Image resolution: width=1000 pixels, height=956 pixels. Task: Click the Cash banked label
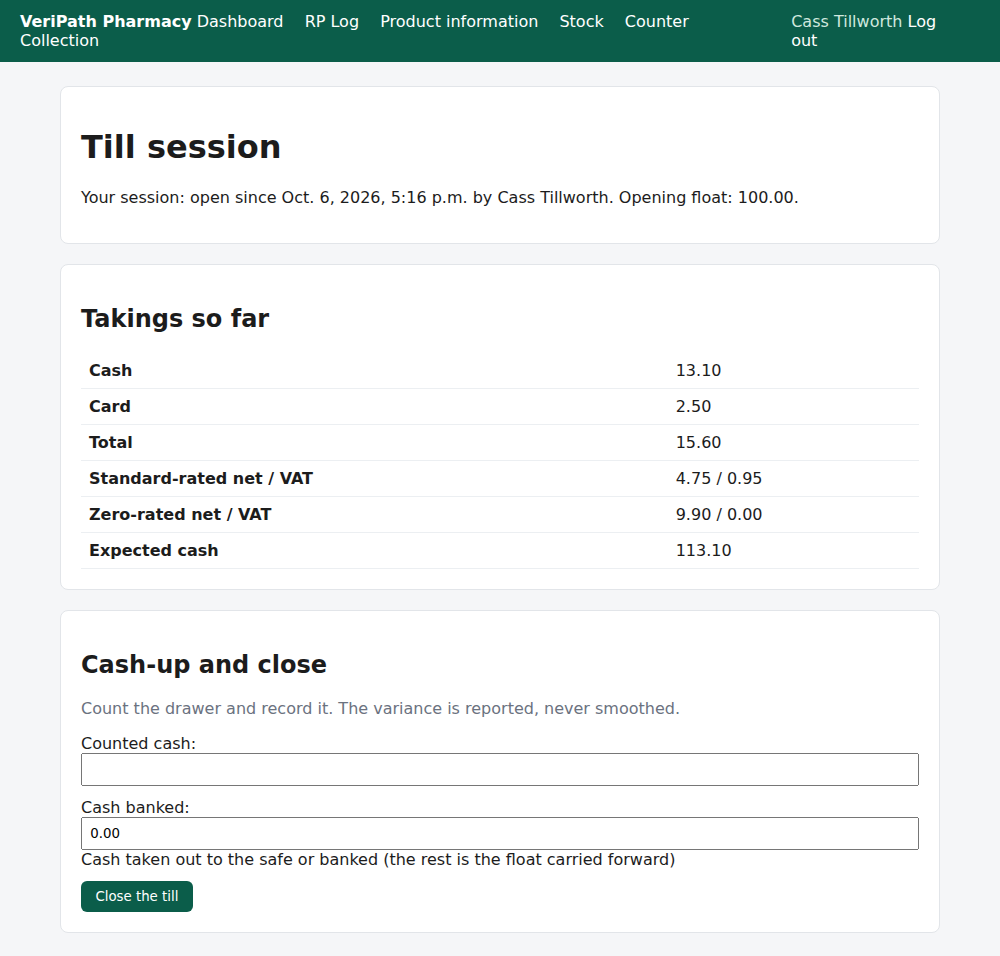(135, 807)
